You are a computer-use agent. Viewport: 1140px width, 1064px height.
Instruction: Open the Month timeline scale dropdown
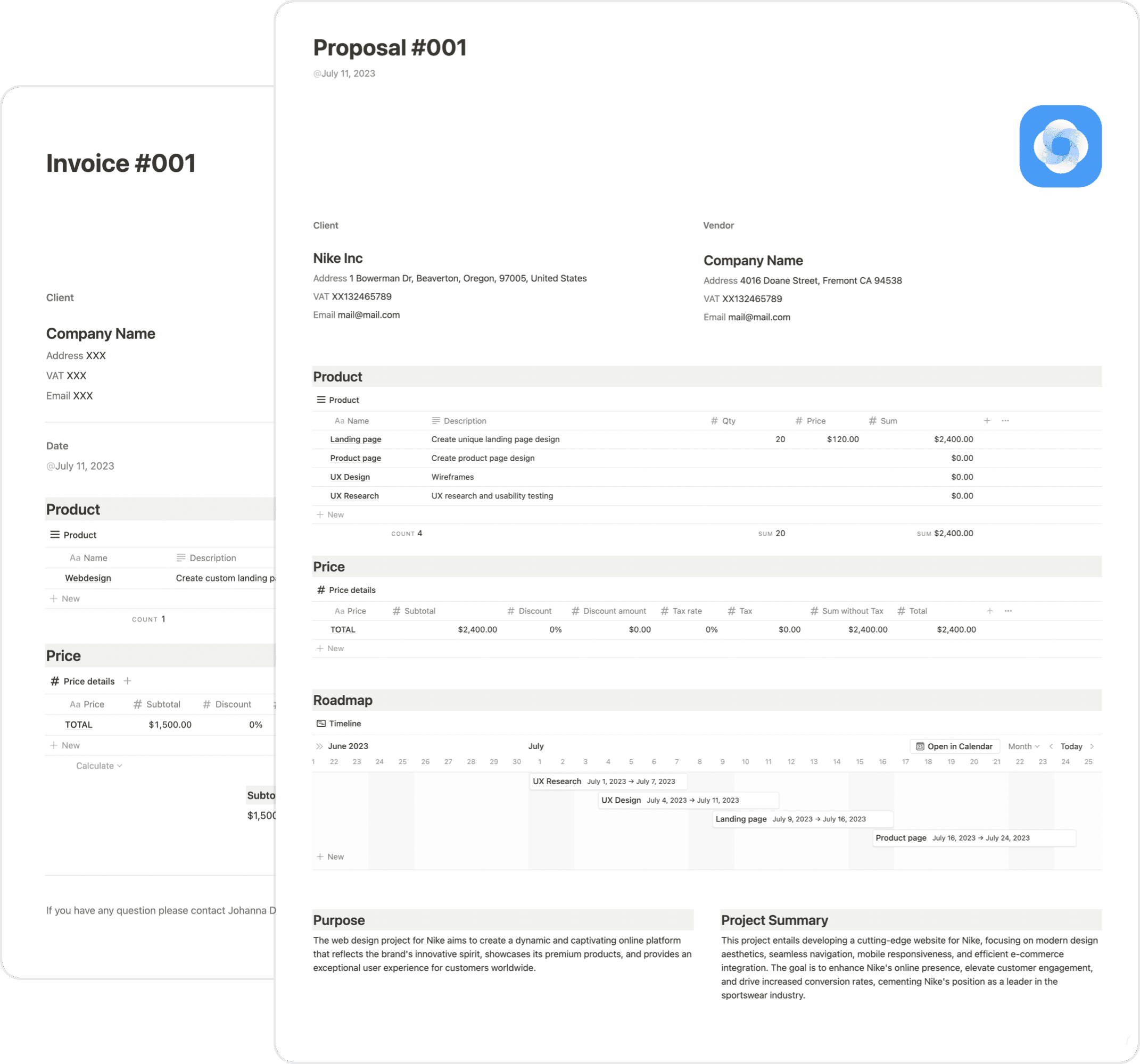pyautogui.click(x=1023, y=746)
